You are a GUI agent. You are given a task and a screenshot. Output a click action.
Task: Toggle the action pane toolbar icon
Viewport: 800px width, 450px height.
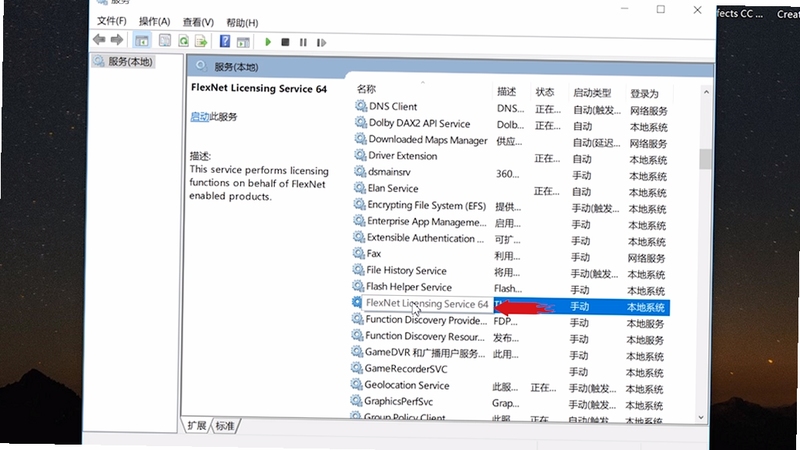click(x=243, y=42)
